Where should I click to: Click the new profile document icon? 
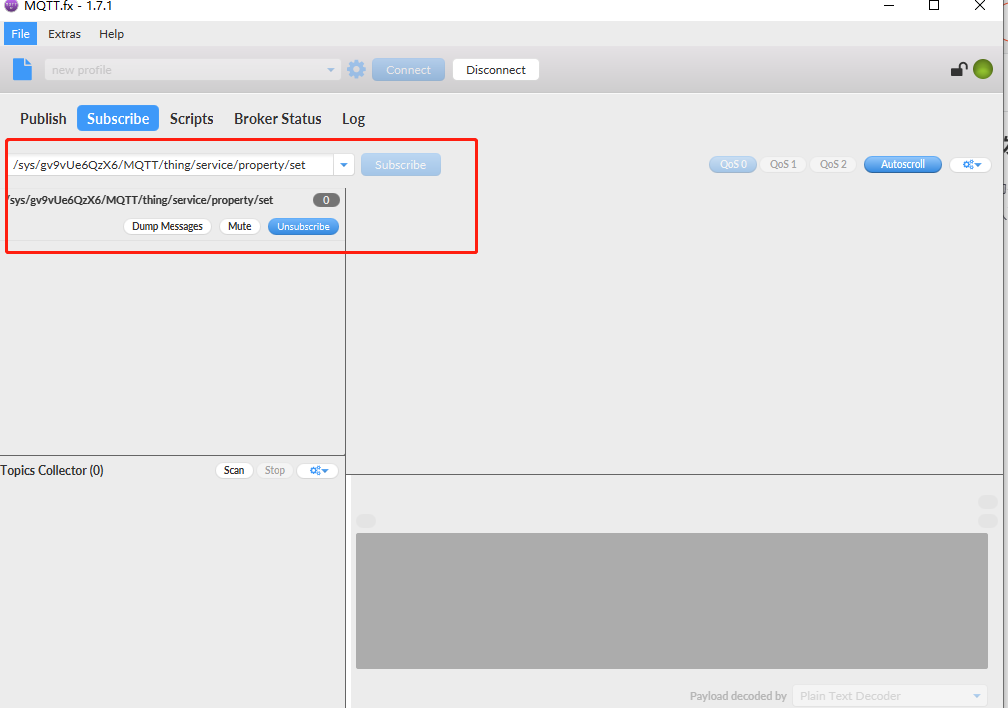click(x=22, y=69)
